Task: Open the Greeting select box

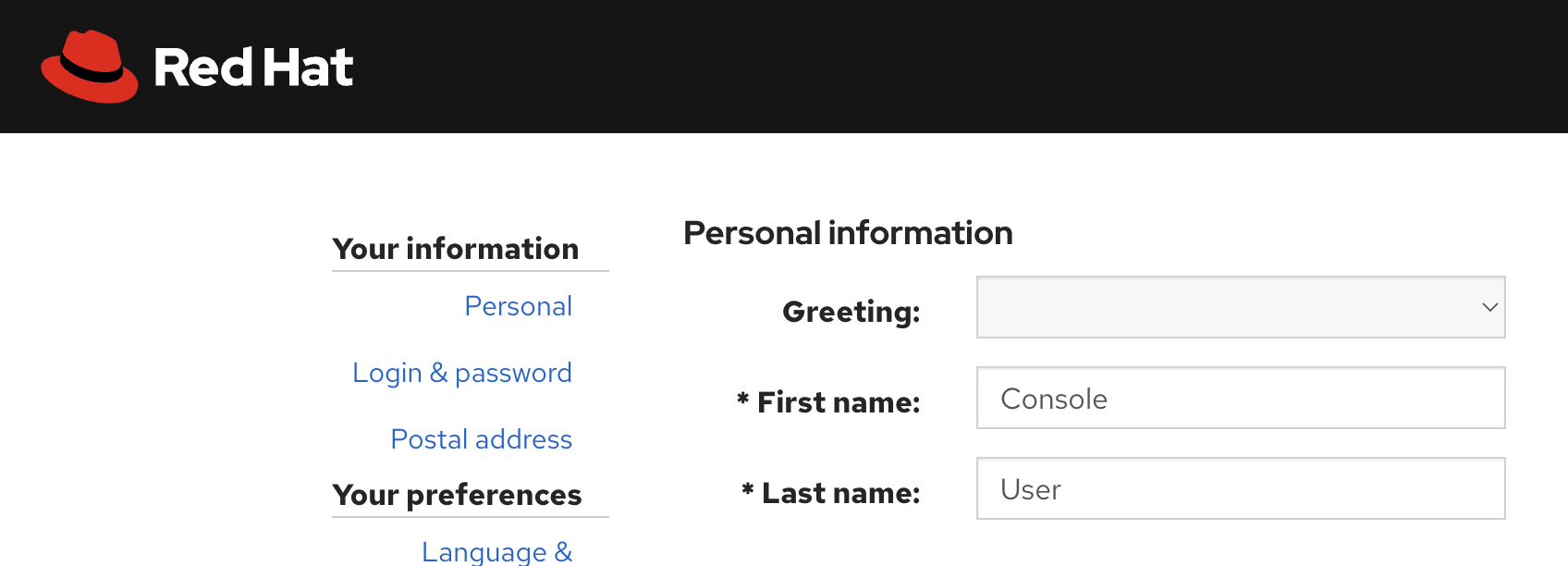Action: click(x=1220, y=307)
